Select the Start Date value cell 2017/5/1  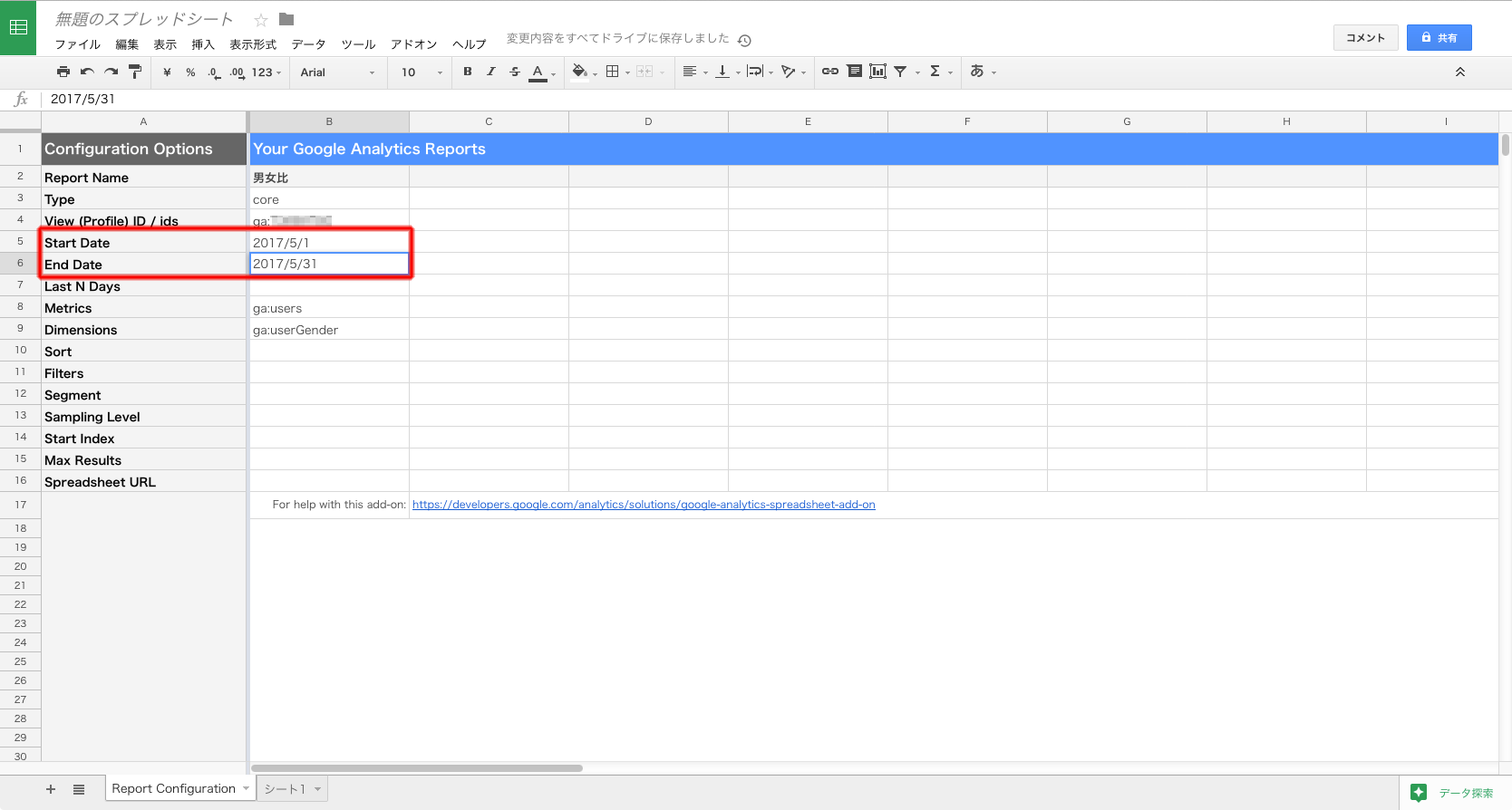coord(329,243)
